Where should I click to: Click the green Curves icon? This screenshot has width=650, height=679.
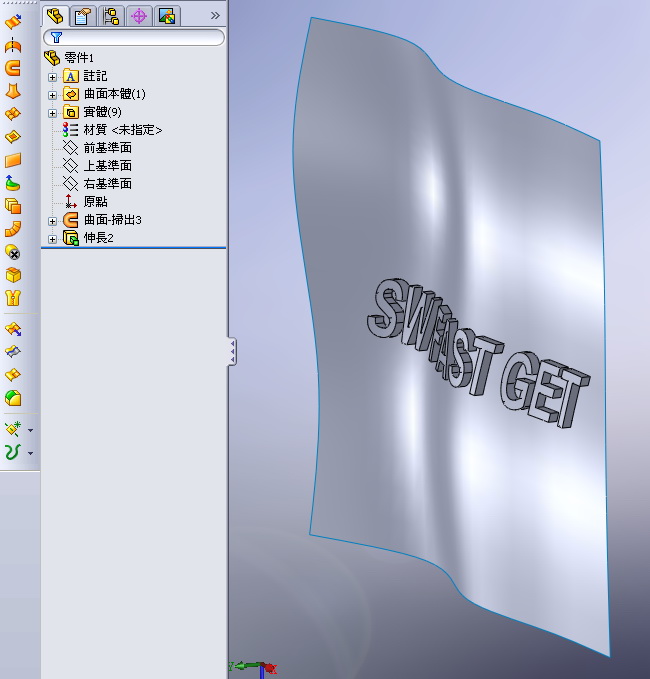(13, 452)
